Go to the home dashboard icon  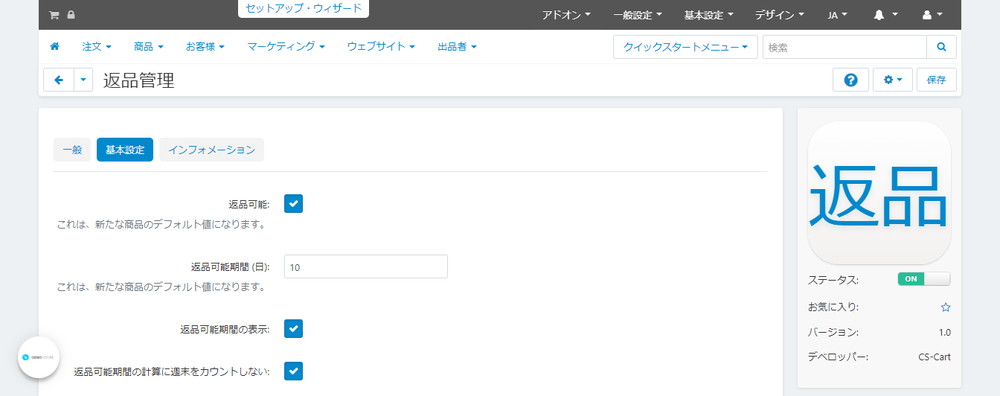pyautogui.click(x=55, y=47)
